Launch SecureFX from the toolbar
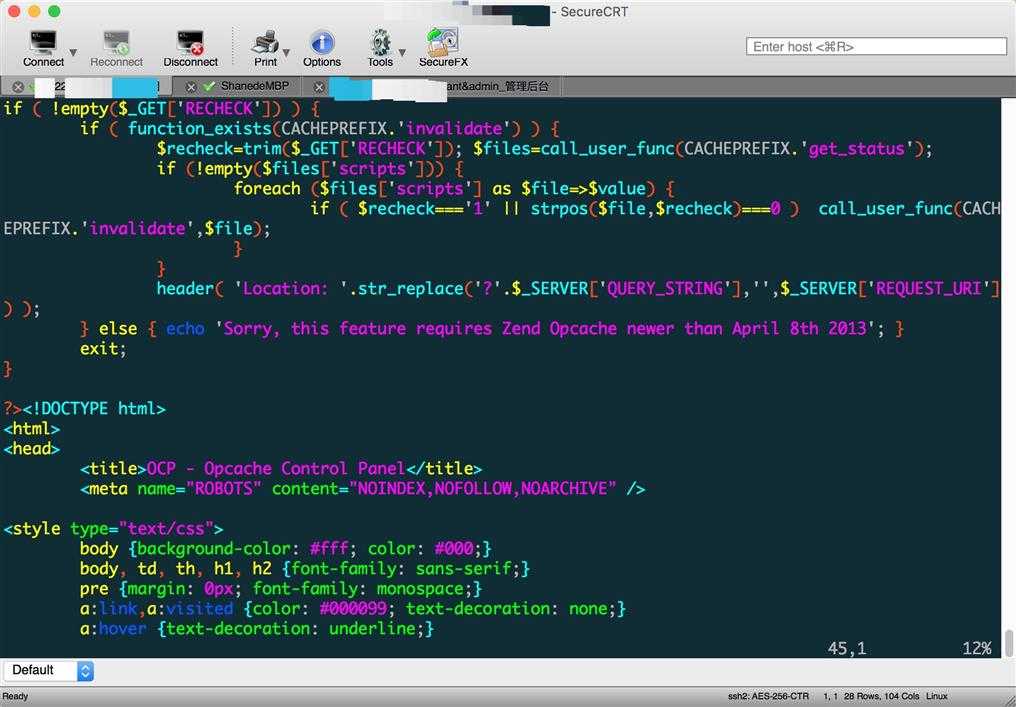This screenshot has height=707, width=1016. tap(443, 49)
